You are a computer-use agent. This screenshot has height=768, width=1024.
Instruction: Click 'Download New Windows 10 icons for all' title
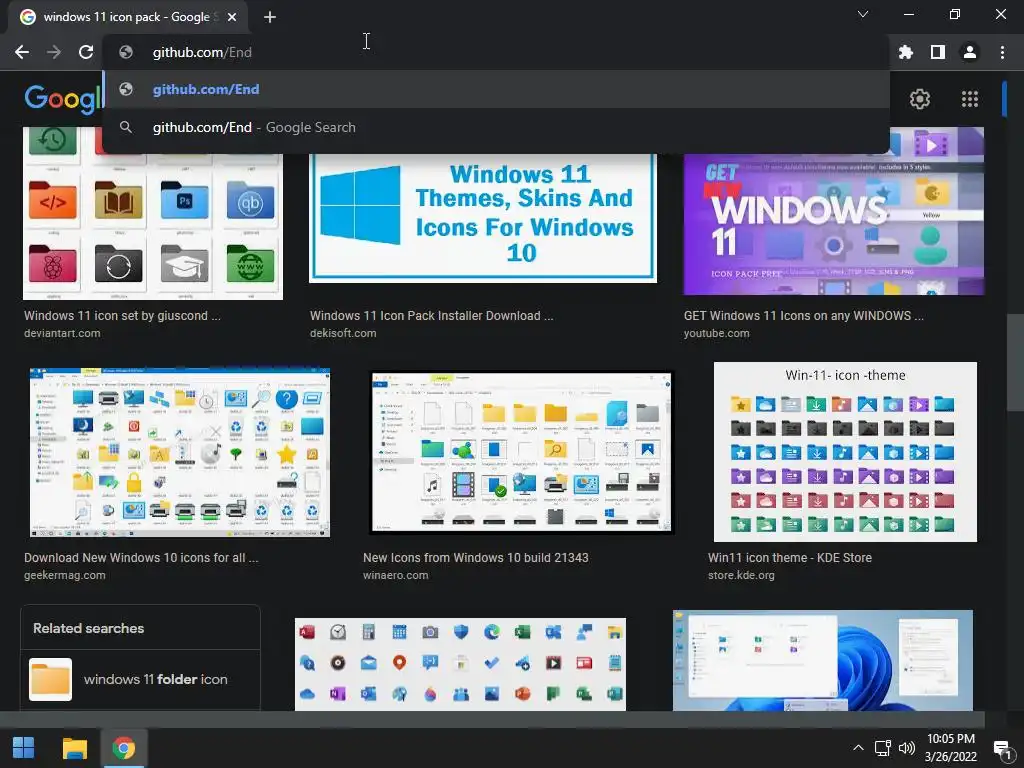click(141, 558)
